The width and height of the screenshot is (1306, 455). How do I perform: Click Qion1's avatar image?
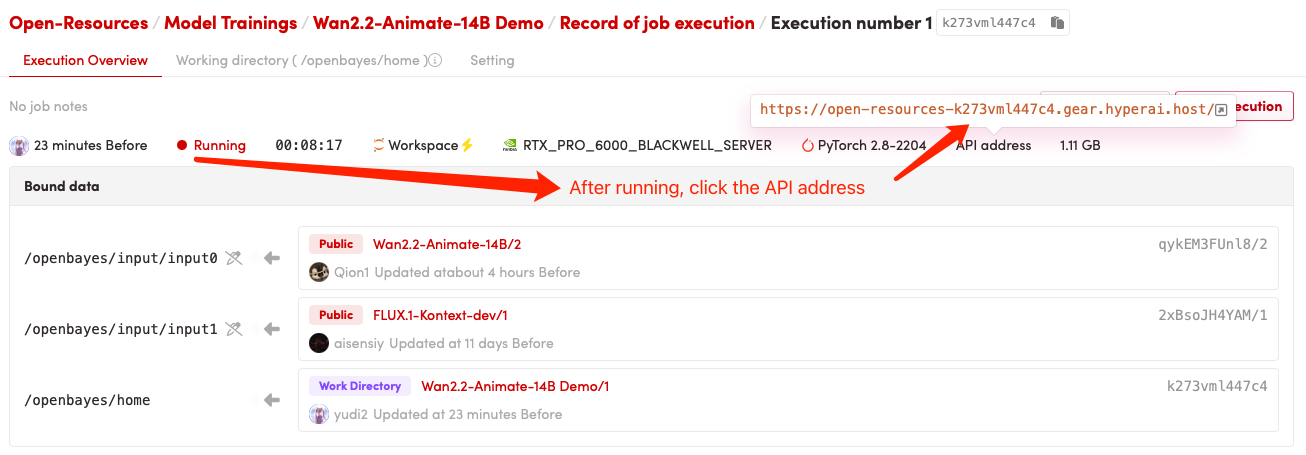tap(319, 272)
